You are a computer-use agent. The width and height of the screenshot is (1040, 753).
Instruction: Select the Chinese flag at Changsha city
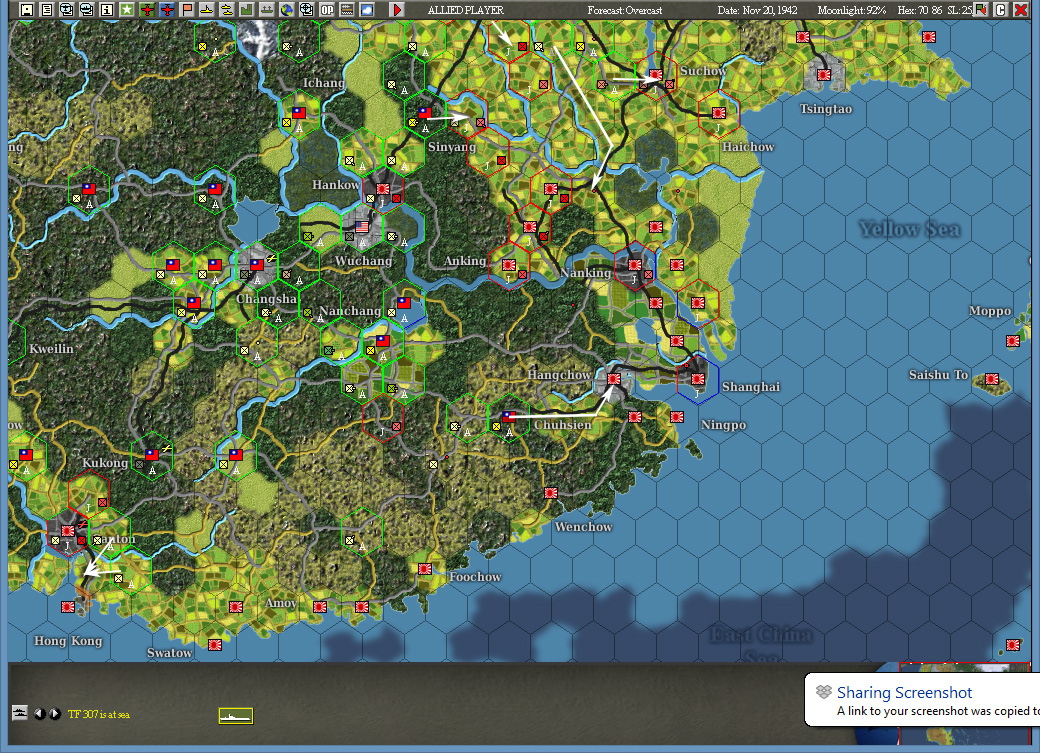click(257, 265)
